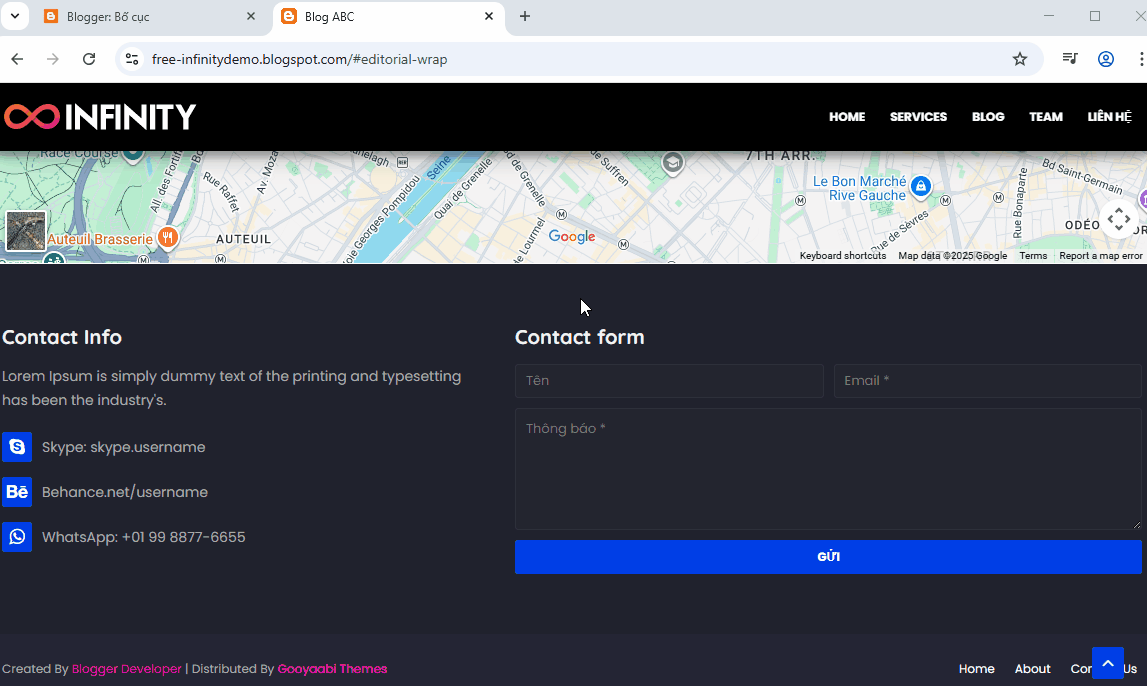Click the WhatsApp: +01 99 8877-6655 text
This screenshot has height=686, width=1147.
(x=143, y=538)
